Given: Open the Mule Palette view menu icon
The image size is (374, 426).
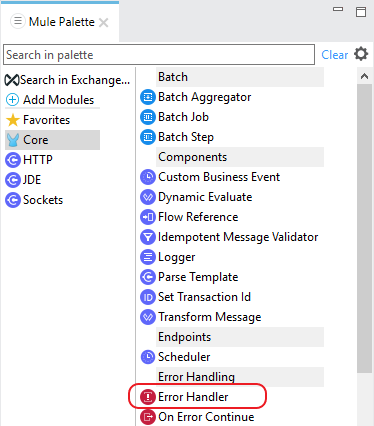Looking at the screenshot, I should 18,21.
